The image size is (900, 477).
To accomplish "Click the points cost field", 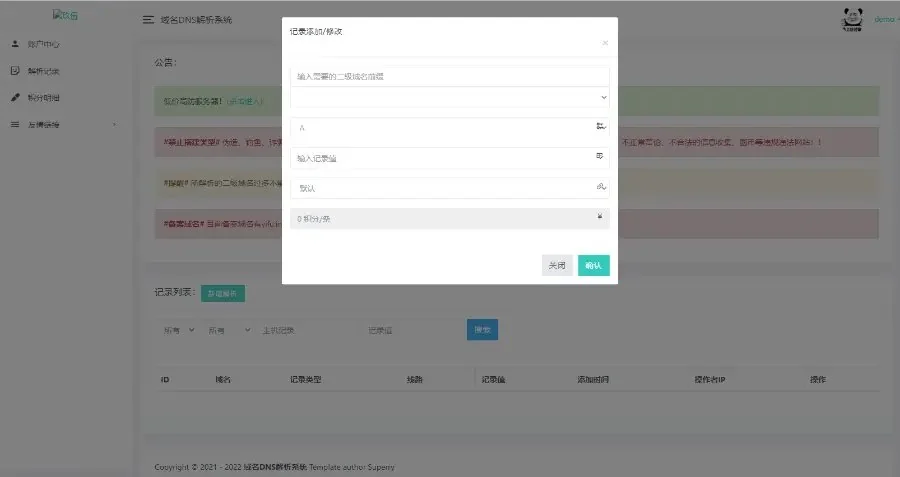I will point(449,219).
